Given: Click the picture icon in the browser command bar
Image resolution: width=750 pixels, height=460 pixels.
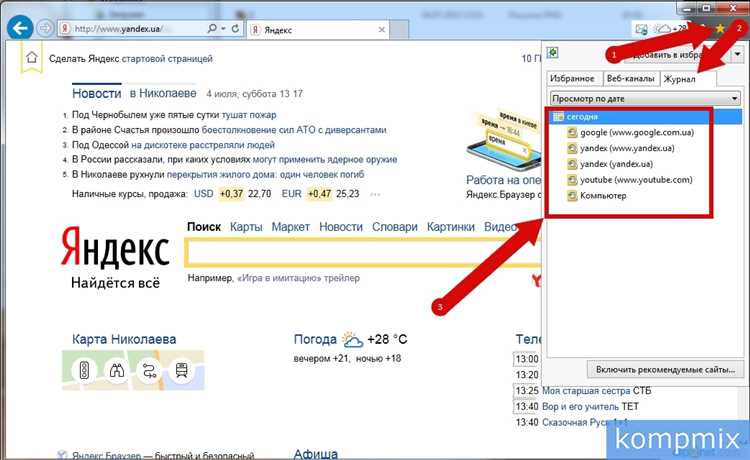Looking at the screenshot, I should (641, 29).
